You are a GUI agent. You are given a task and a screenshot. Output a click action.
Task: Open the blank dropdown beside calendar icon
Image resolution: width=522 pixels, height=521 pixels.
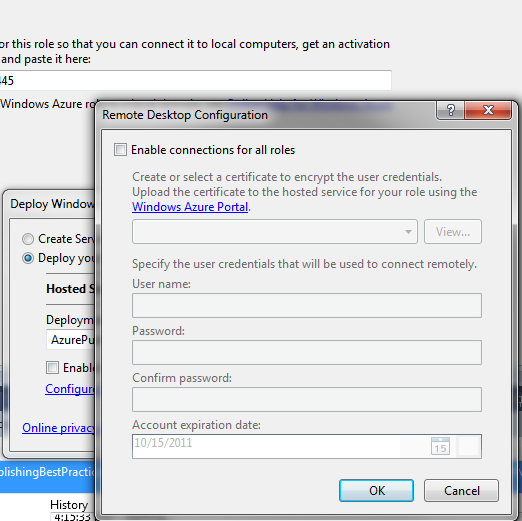tap(468, 446)
